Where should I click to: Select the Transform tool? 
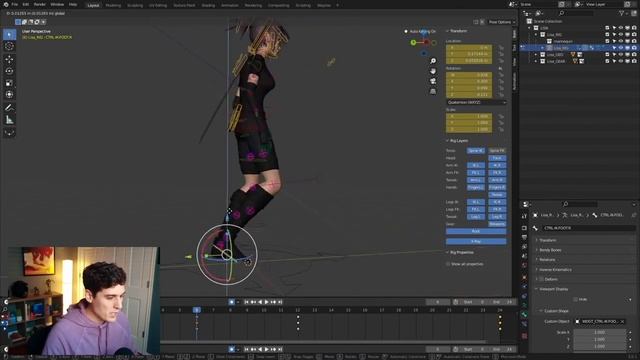[x=9, y=94]
